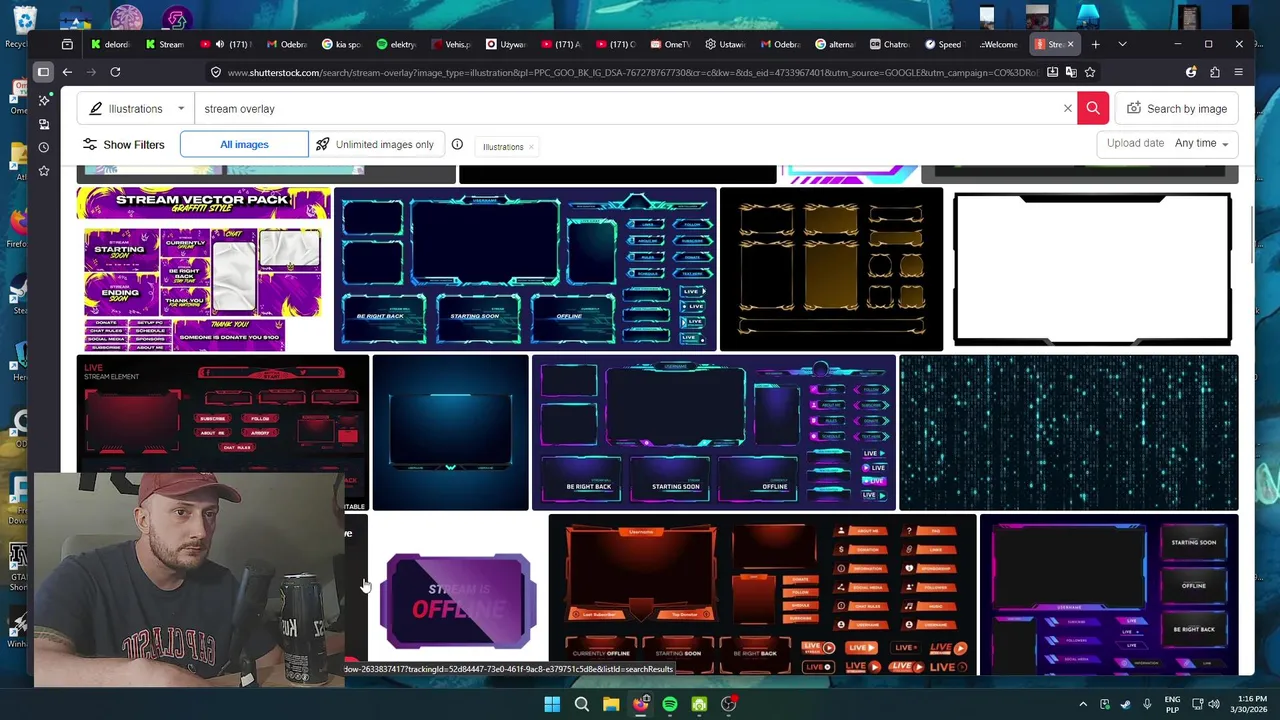The image size is (1280, 720).
Task: Show hidden system tray icons
Action: (1083, 704)
